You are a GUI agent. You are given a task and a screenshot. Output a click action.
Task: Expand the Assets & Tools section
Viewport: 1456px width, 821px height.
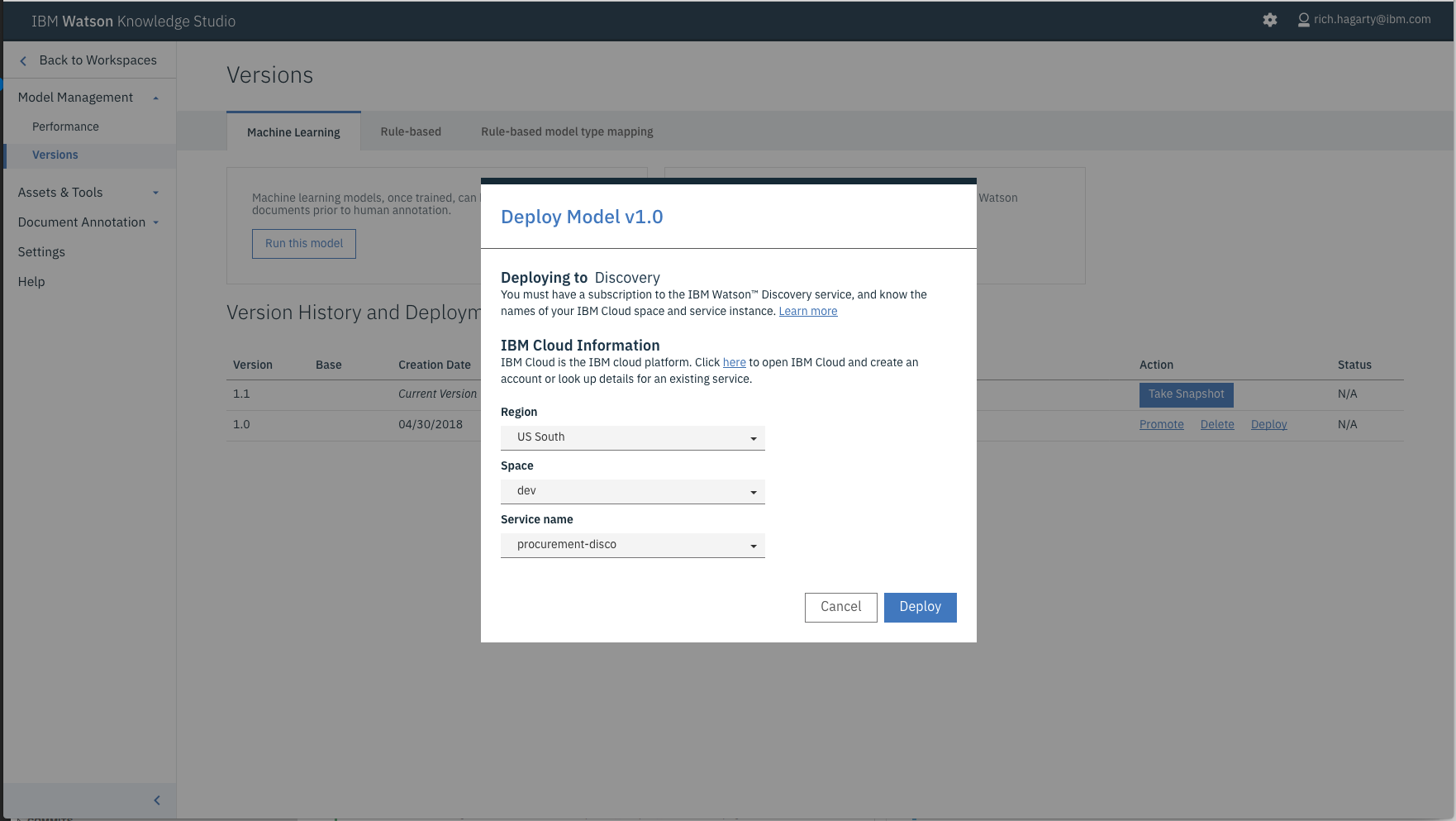point(155,193)
